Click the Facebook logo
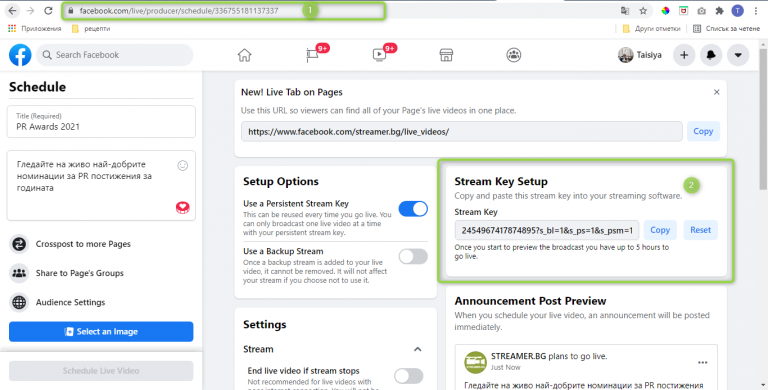The width and height of the screenshot is (768, 390). point(20,55)
